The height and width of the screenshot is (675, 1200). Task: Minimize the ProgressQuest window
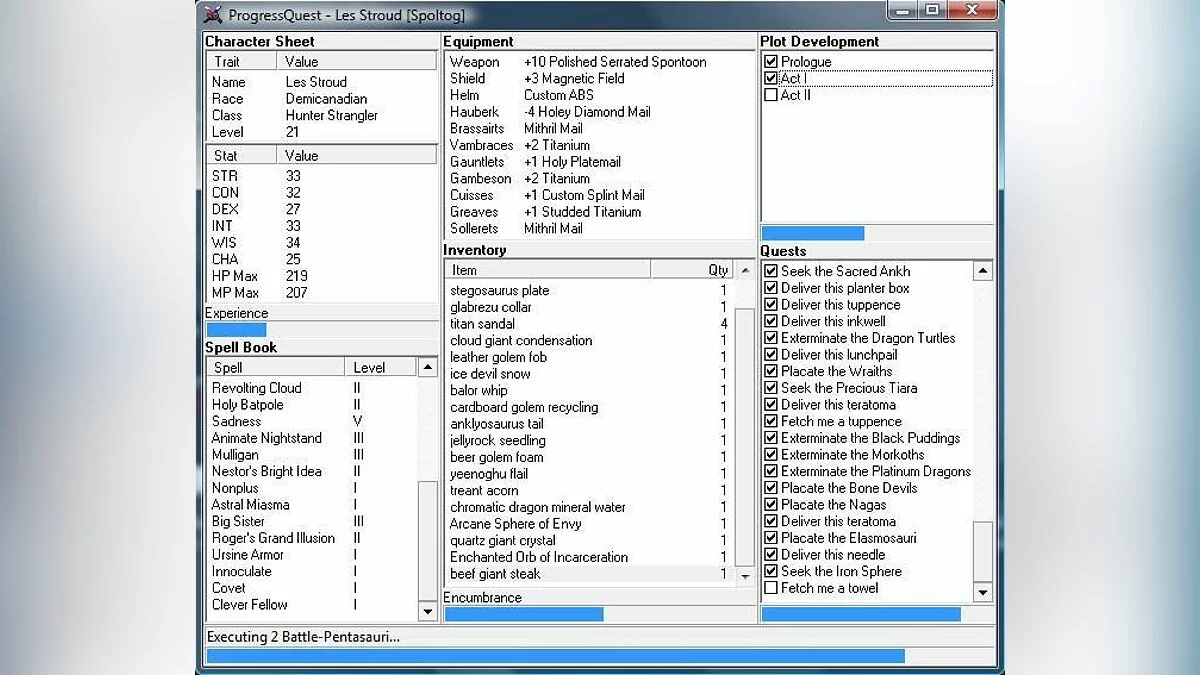(x=903, y=9)
